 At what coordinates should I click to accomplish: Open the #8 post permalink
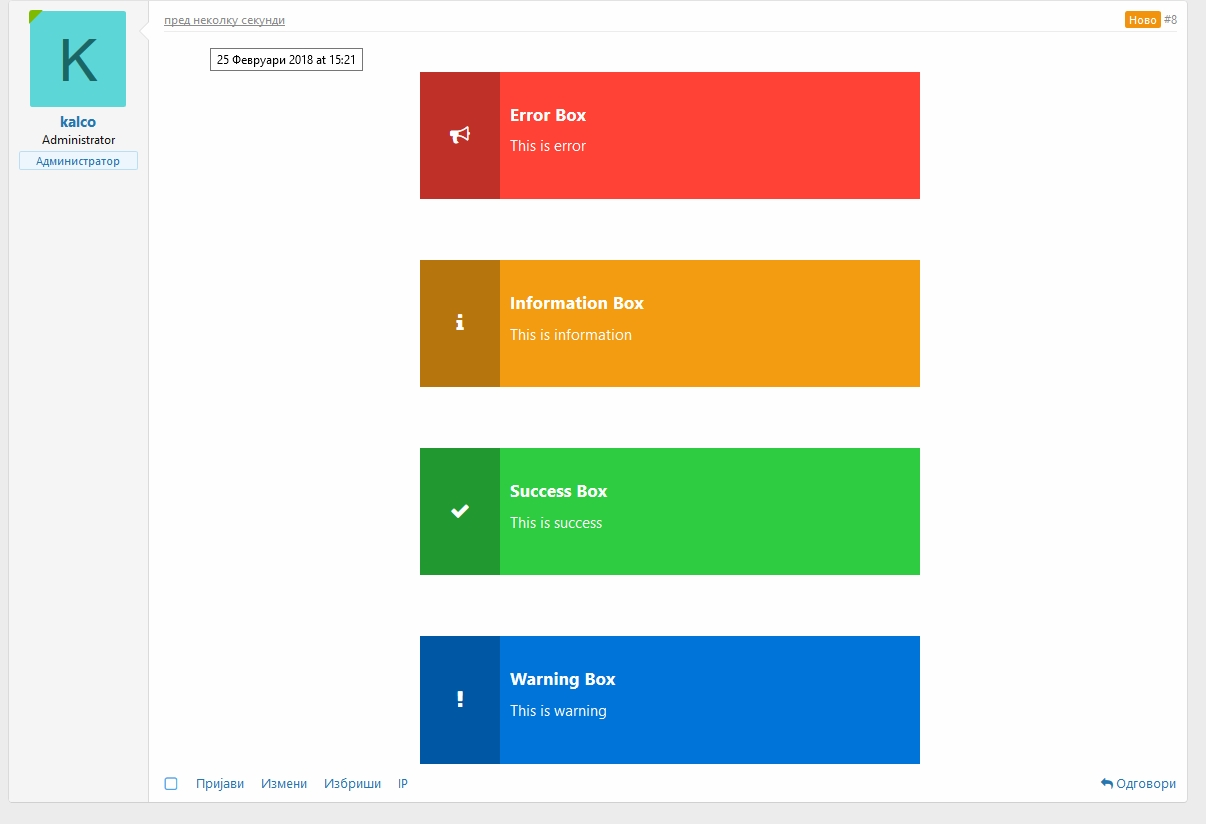1170,20
